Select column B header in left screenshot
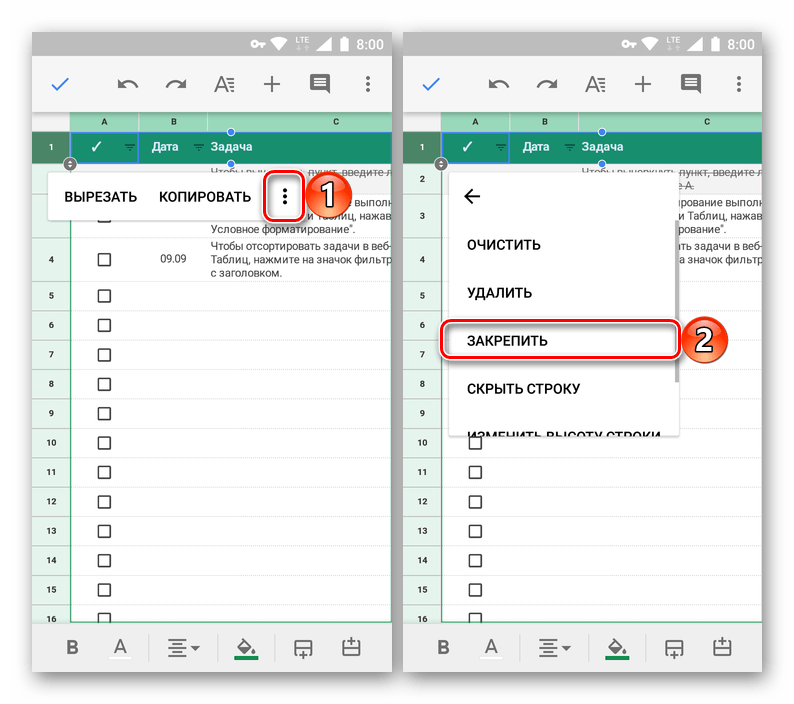Screen dimensions: 794x704 pos(173,122)
